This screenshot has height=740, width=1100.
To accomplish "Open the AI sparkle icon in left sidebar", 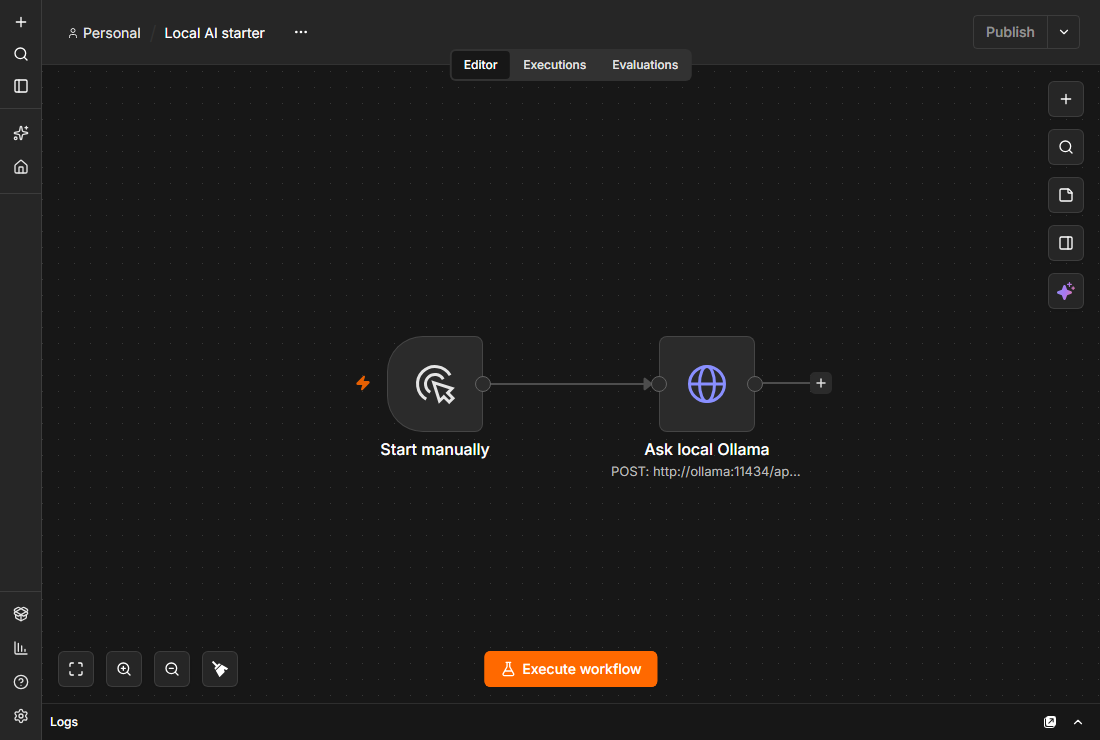I will (21, 133).
